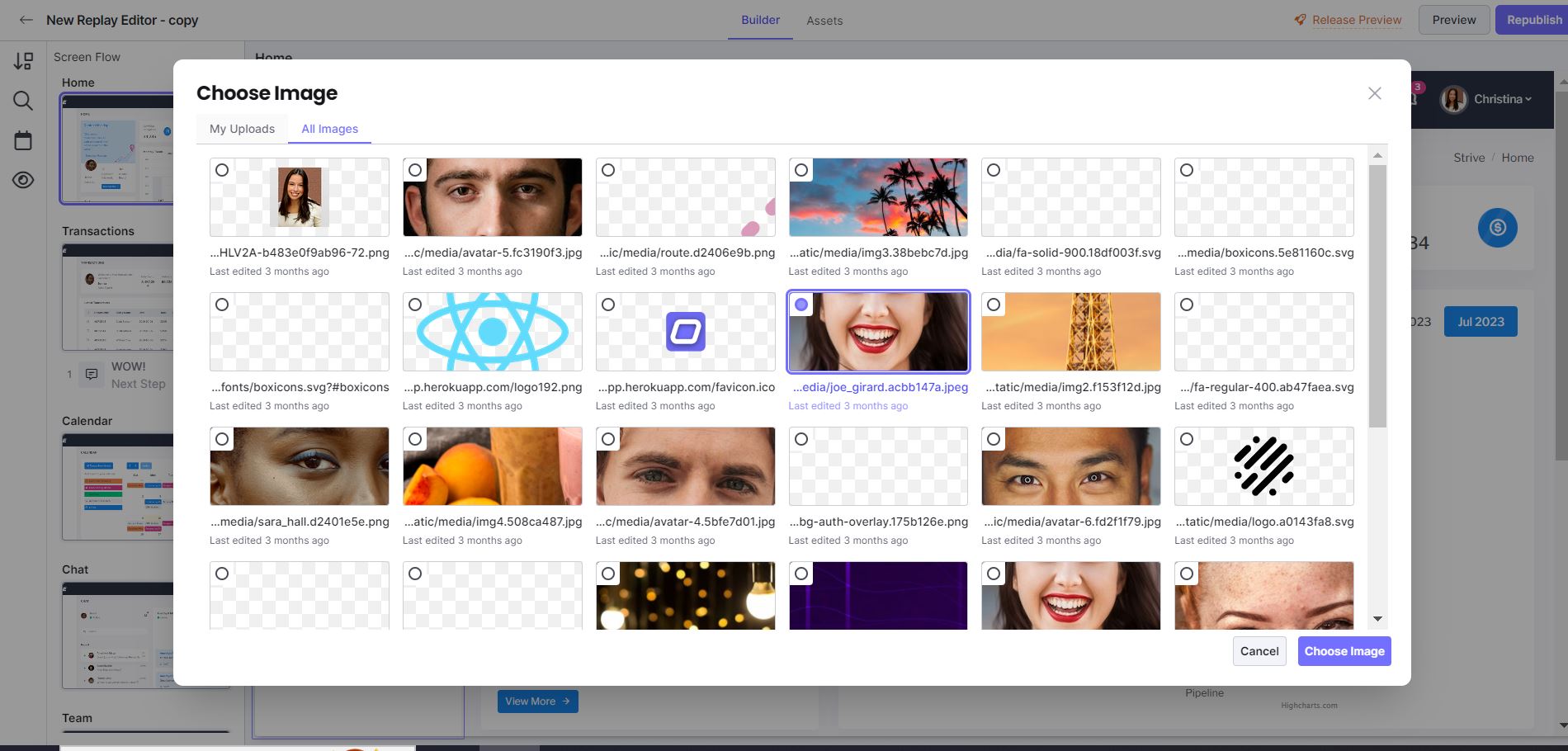
Task: Pick the peaches img4.508ca487.jpg thumbnail
Action: (492, 466)
